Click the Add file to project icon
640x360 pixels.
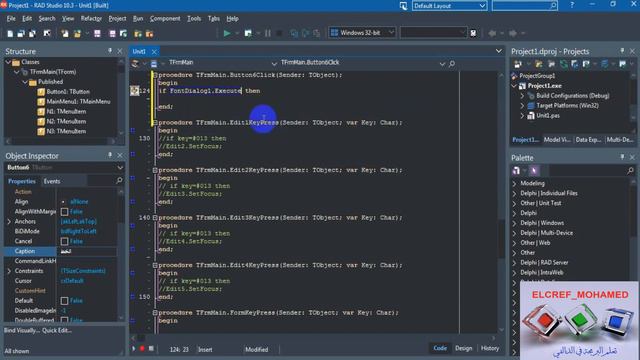coord(138,33)
